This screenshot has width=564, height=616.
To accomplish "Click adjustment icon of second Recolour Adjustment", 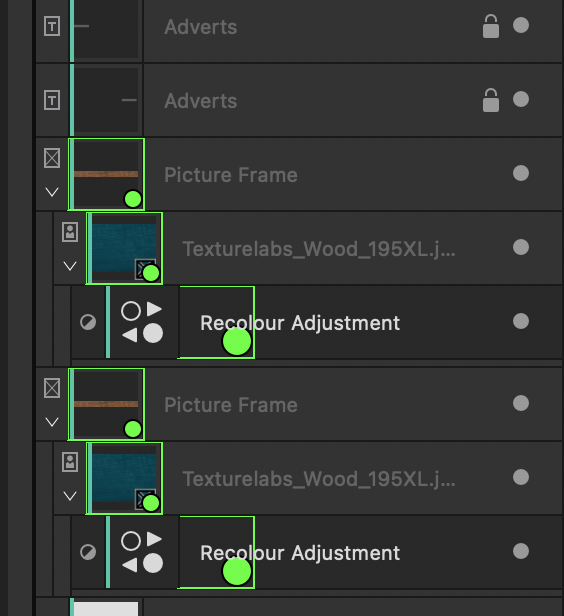I will (88, 552).
